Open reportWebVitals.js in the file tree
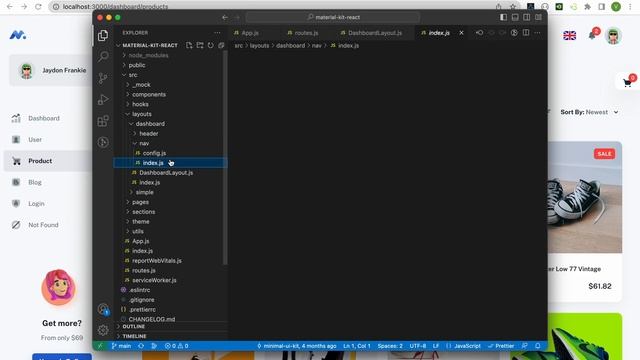 157,260
